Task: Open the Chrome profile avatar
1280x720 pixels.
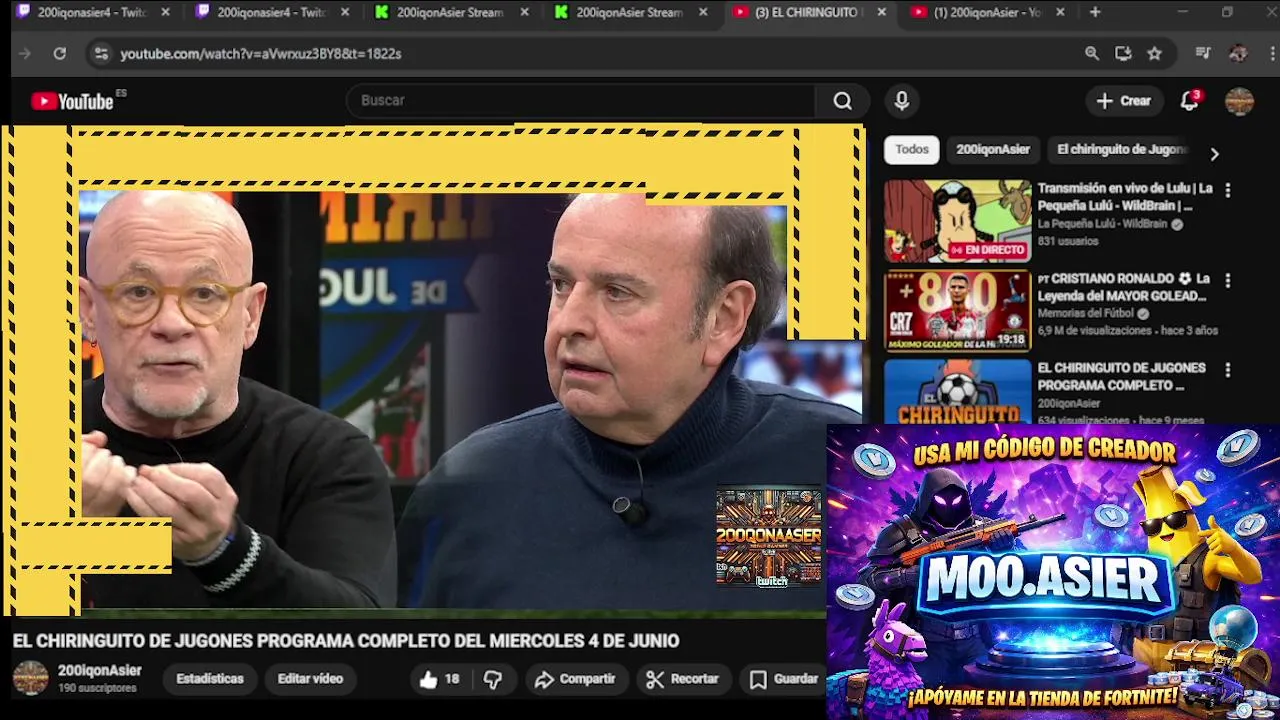Action: point(1238,54)
